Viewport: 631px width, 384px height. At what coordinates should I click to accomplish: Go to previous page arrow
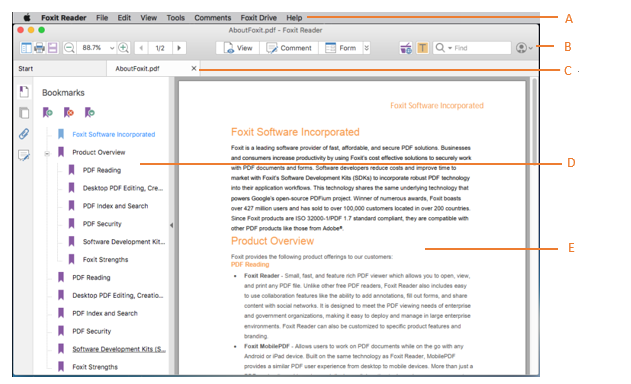tap(141, 48)
